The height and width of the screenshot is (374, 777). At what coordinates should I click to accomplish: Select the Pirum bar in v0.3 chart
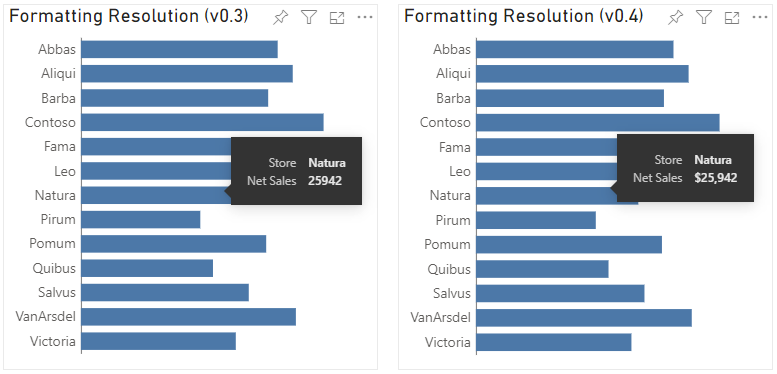[x=141, y=219]
